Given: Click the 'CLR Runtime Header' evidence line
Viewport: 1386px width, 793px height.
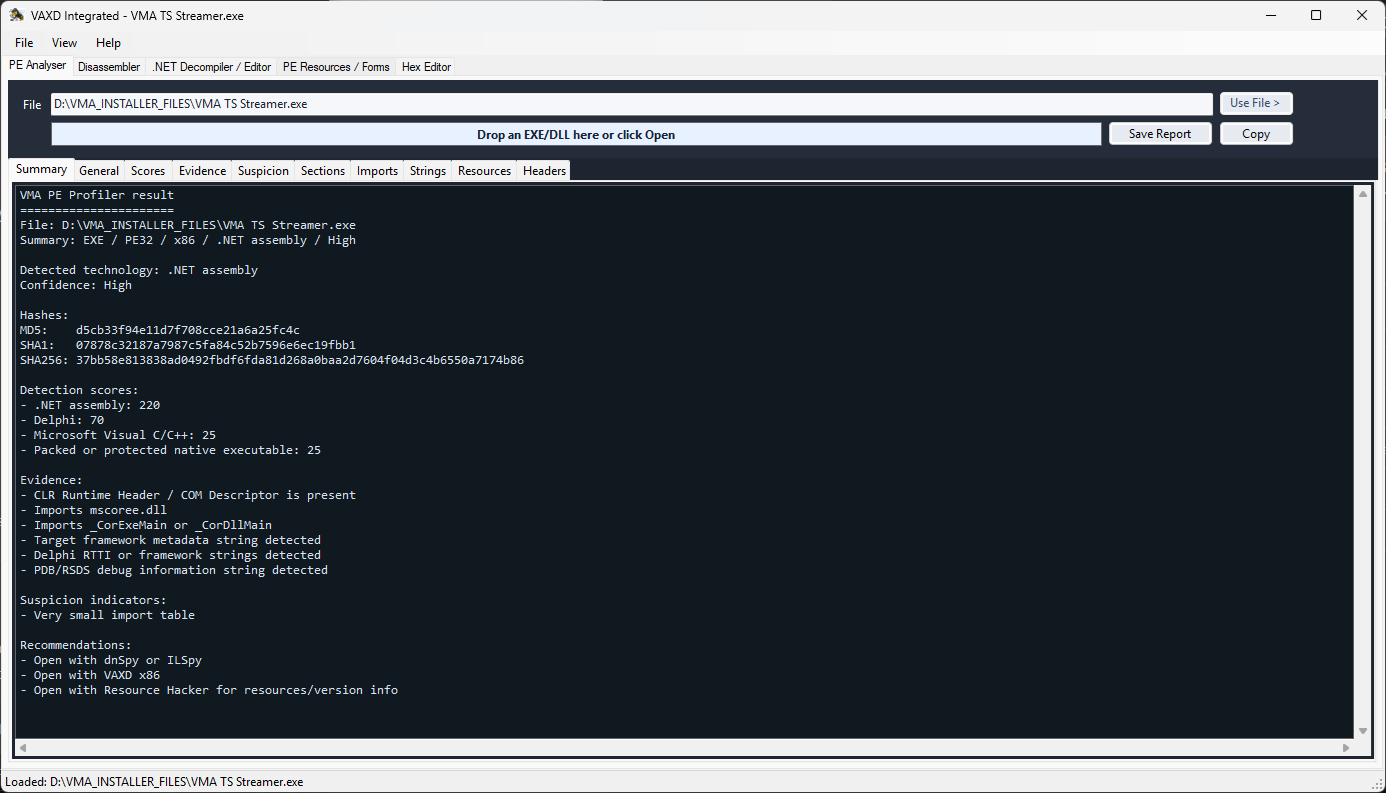Looking at the screenshot, I should (188, 495).
